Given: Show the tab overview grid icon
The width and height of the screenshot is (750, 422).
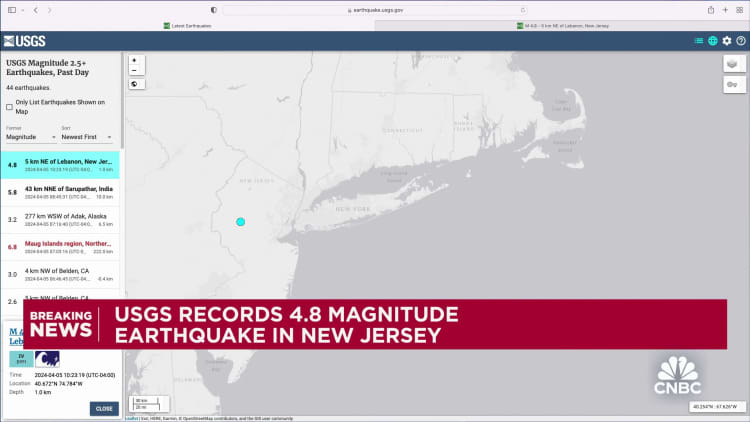Looking at the screenshot, I should click(x=739, y=10).
